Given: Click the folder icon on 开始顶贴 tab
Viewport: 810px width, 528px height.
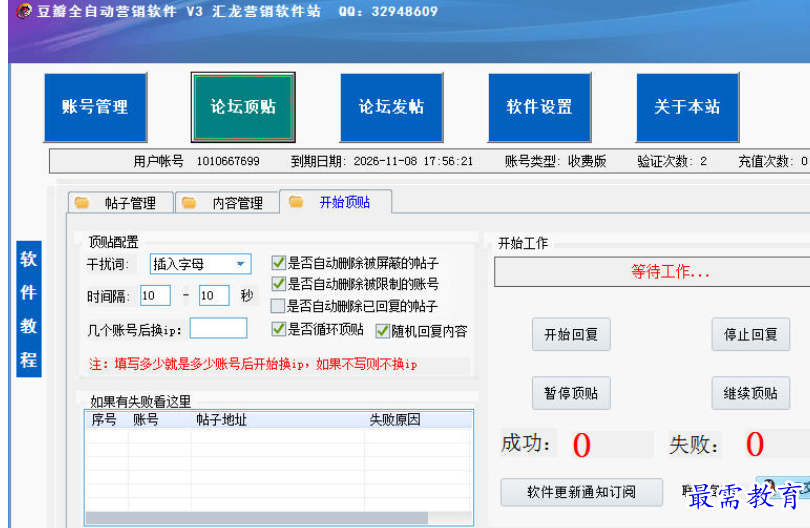Looking at the screenshot, I should tap(296, 202).
